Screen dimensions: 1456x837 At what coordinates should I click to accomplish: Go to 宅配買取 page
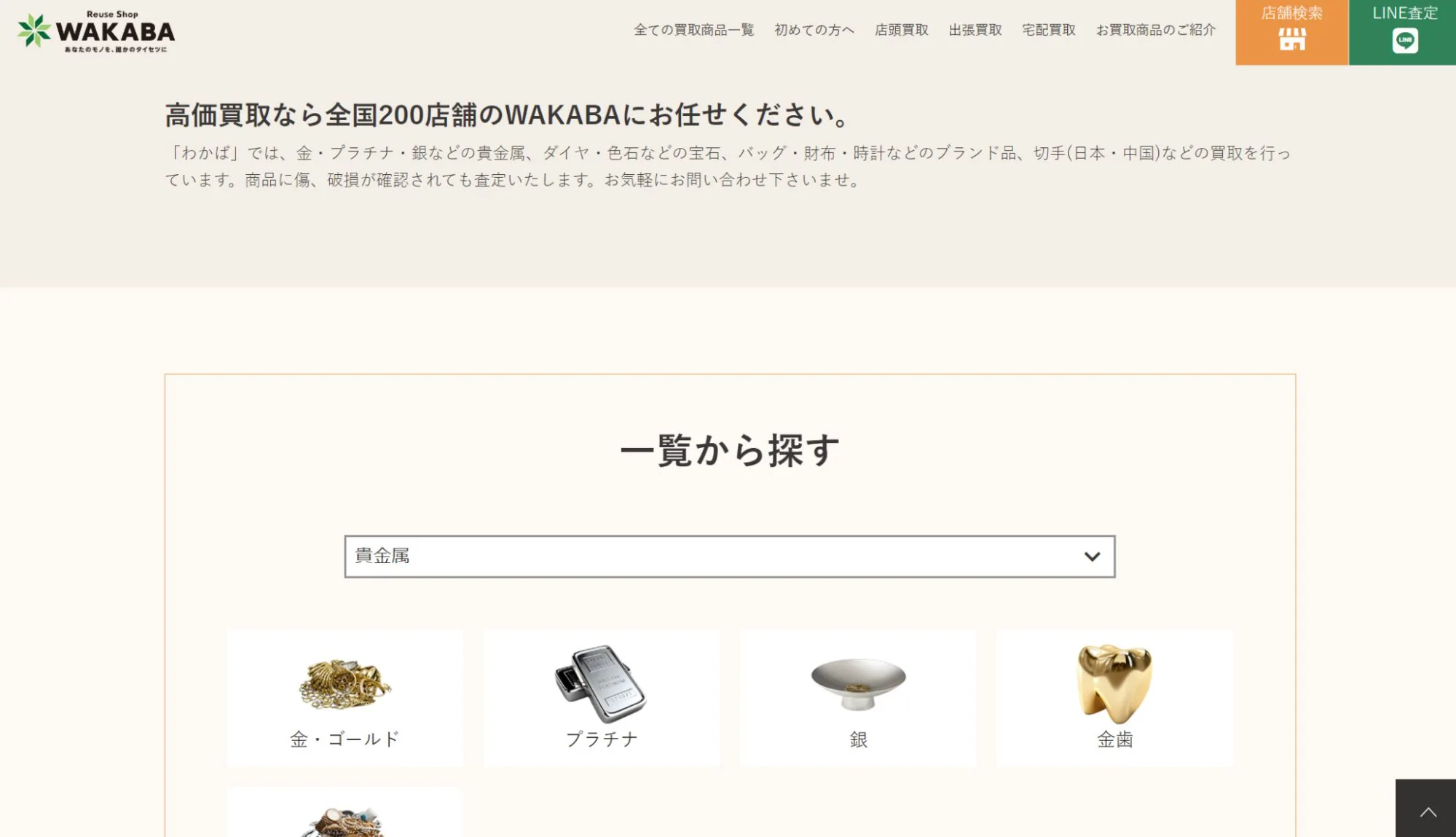[1049, 30]
